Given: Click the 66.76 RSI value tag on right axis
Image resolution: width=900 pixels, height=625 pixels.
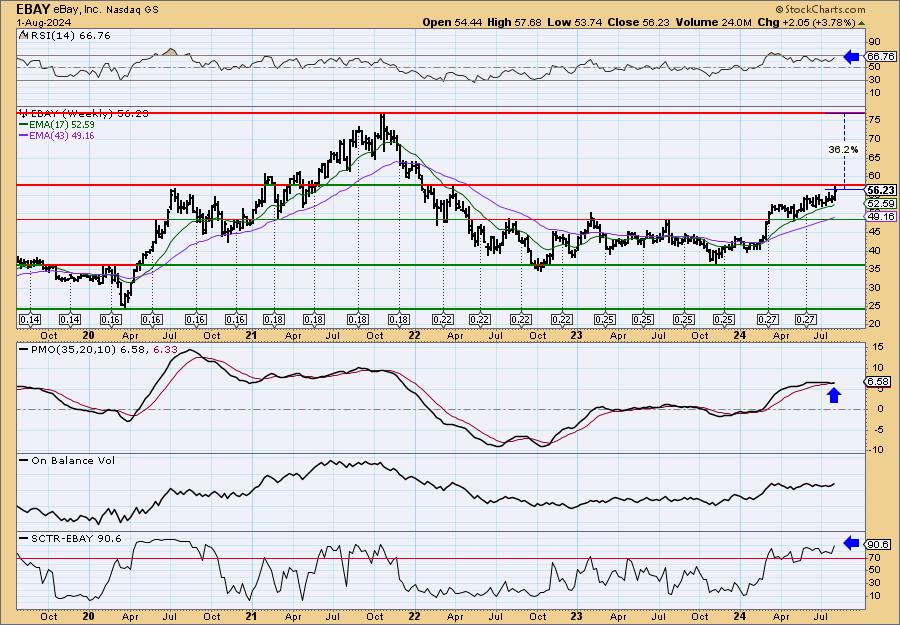Looking at the screenshot, I should pyautogui.click(x=880, y=57).
